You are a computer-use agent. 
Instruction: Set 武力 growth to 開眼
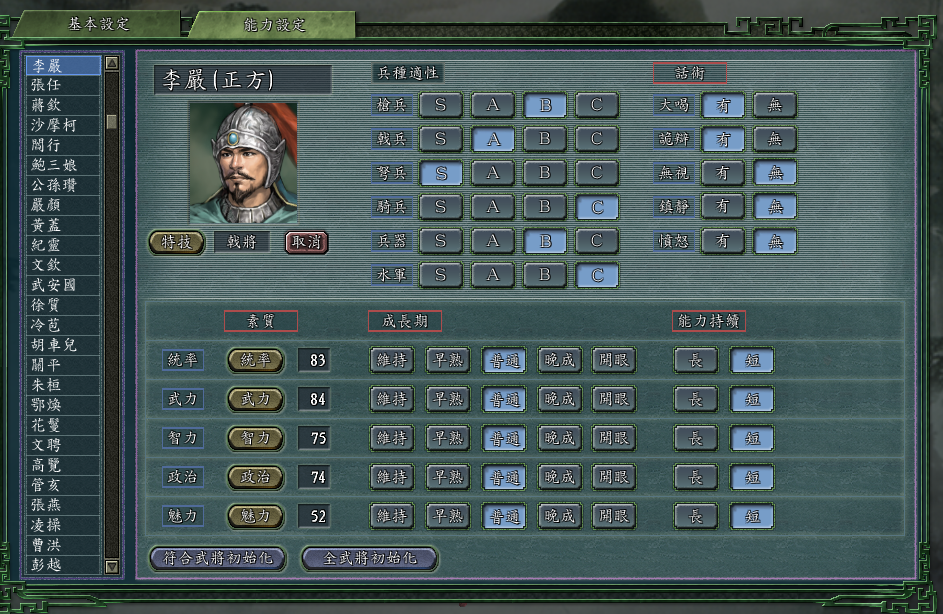pos(614,399)
